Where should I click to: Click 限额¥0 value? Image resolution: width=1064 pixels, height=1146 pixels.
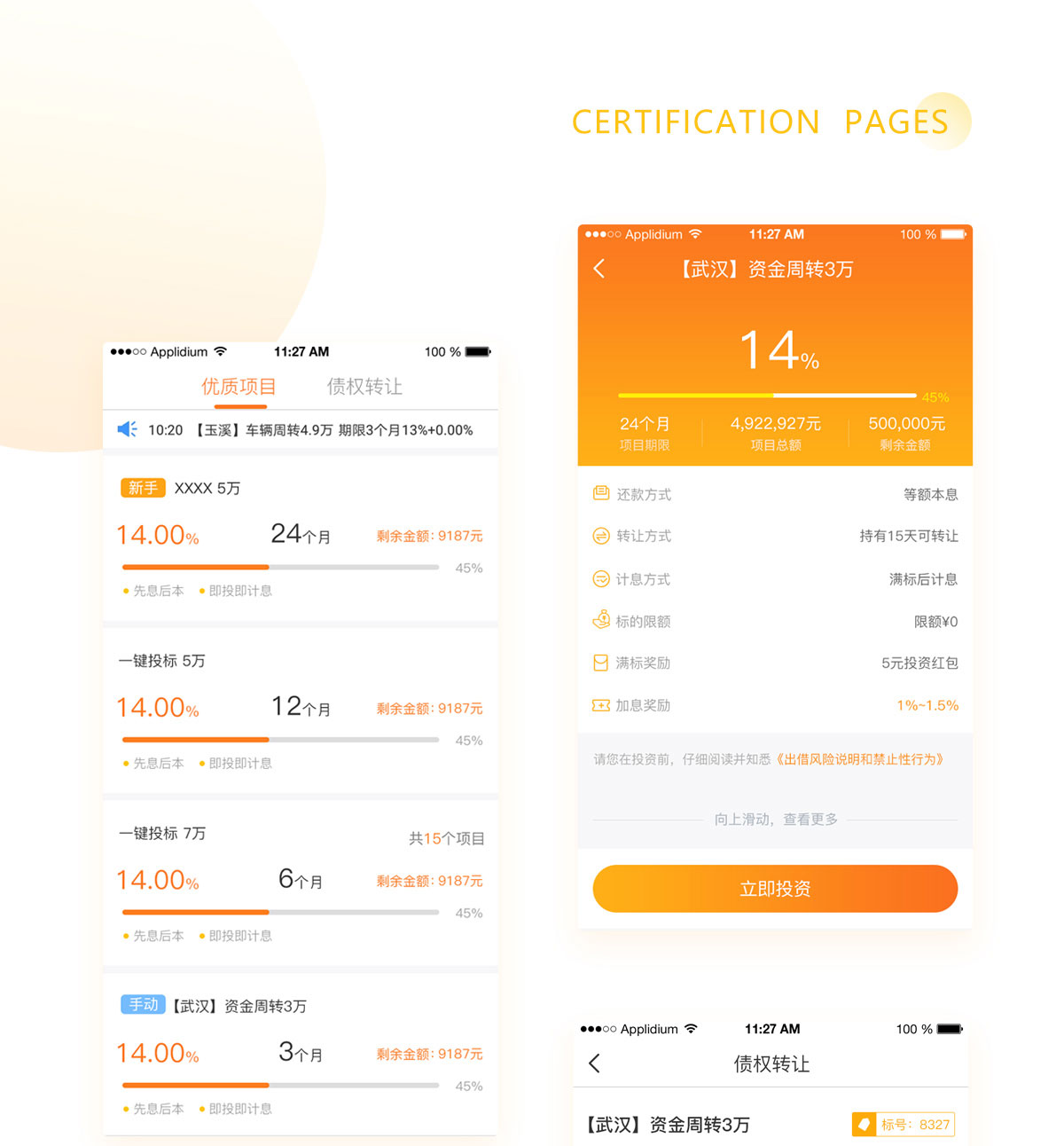pyautogui.click(x=936, y=622)
